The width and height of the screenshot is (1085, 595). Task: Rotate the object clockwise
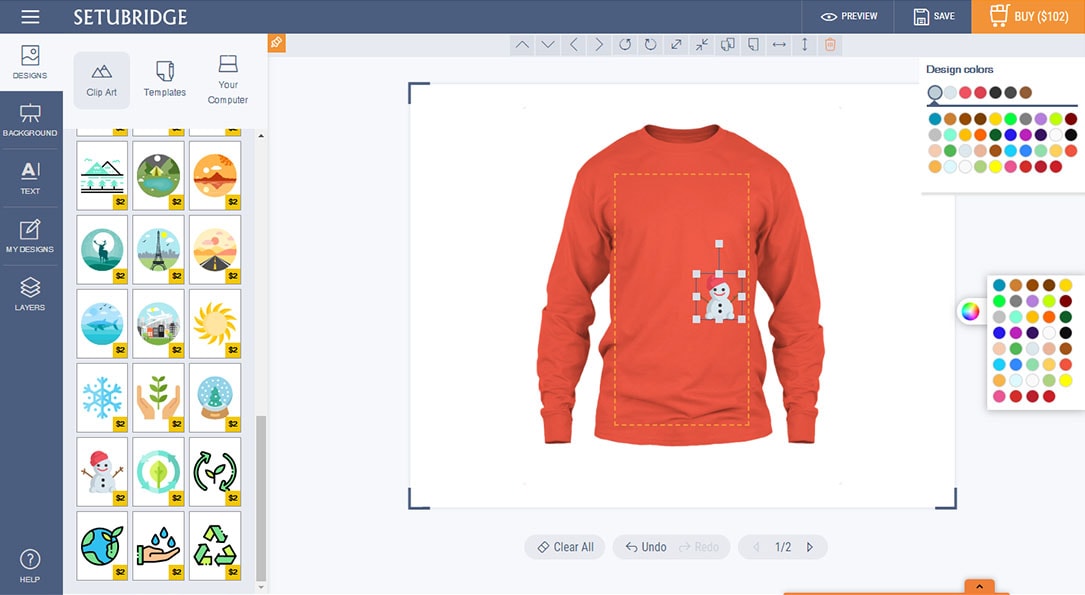pos(650,45)
